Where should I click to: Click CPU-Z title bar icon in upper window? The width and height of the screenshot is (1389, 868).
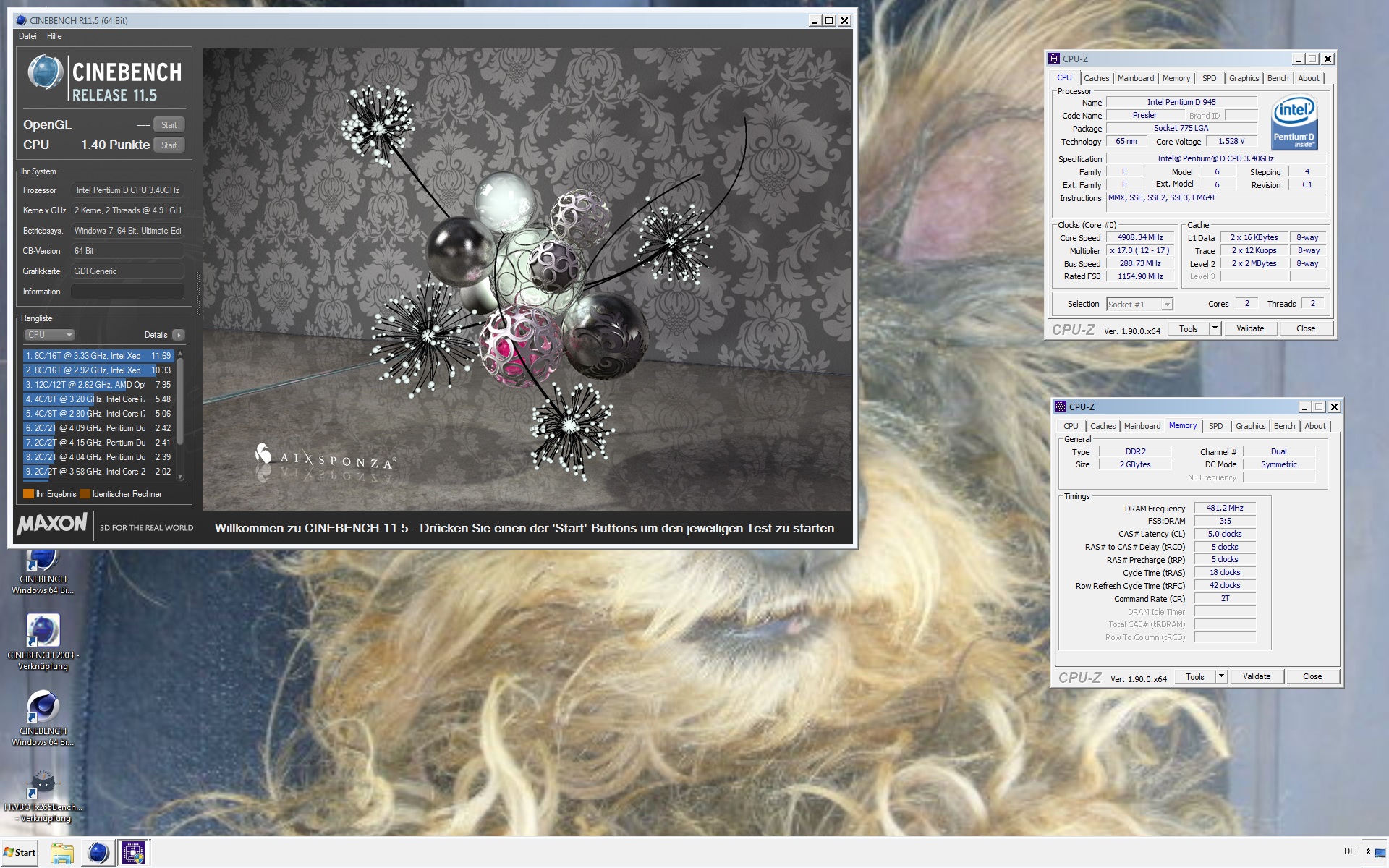[1055, 59]
